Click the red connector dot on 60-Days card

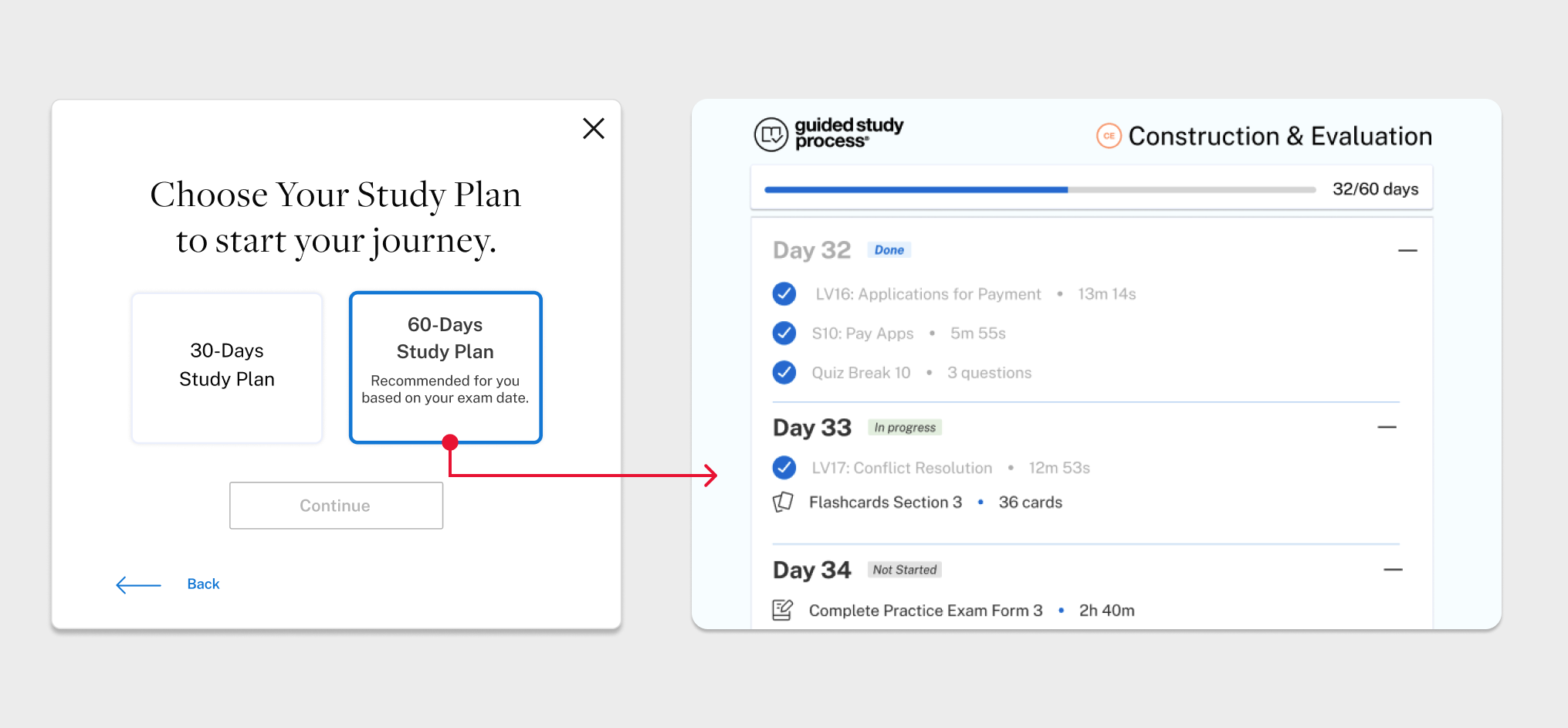coord(450,442)
